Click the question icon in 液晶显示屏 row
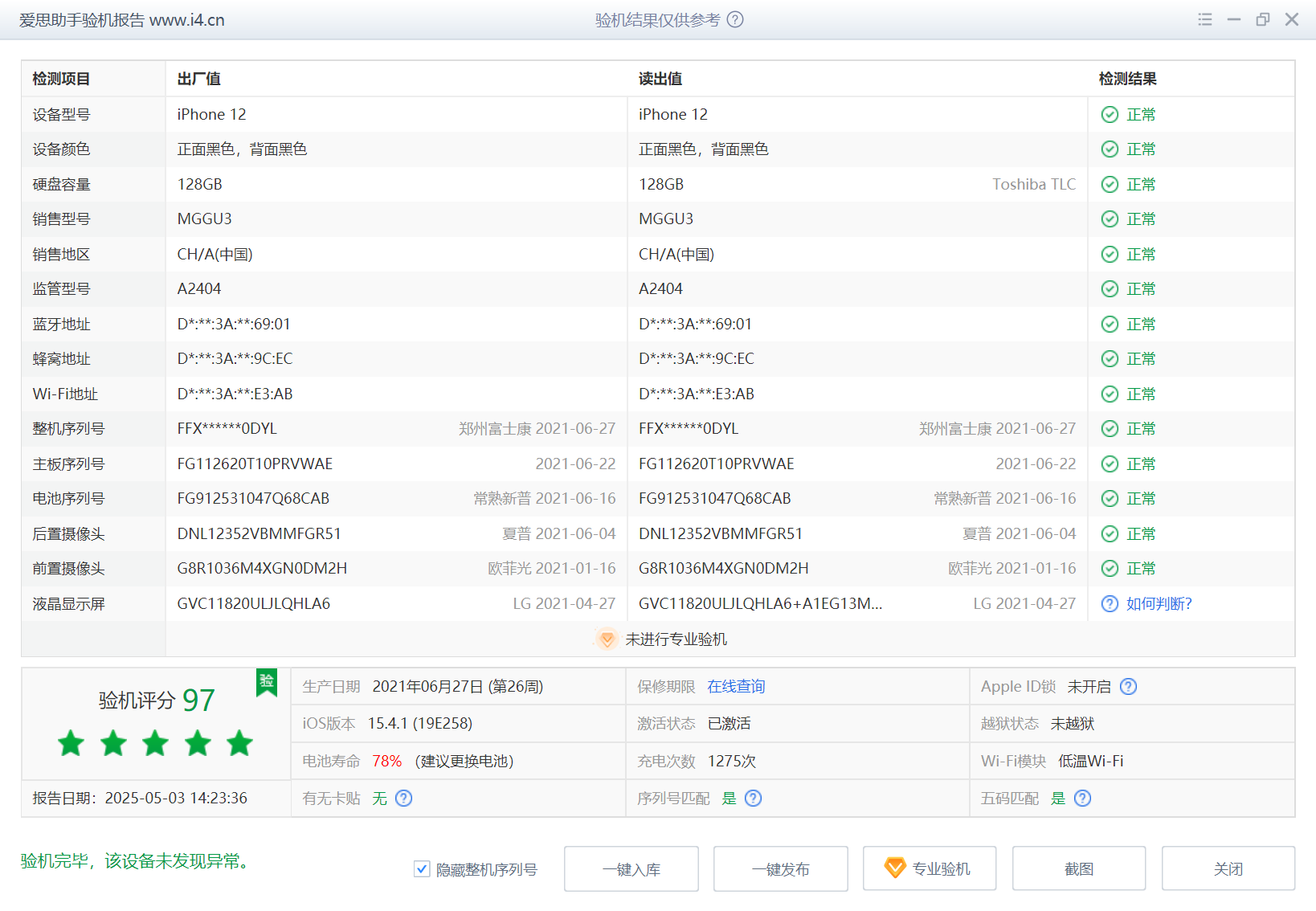The width and height of the screenshot is (1316, 911). click(1110, 604)
